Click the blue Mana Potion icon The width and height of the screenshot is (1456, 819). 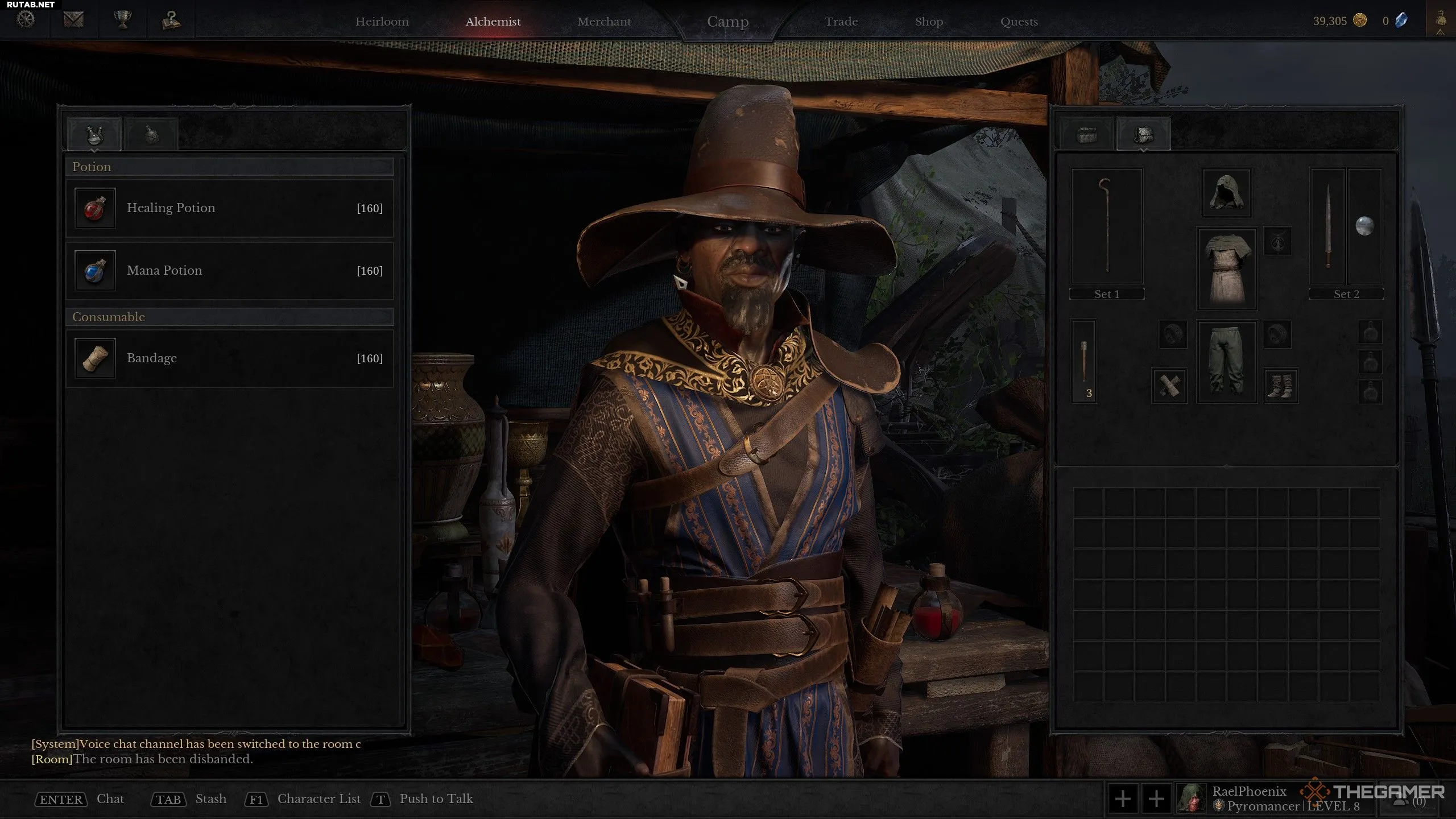95,271
